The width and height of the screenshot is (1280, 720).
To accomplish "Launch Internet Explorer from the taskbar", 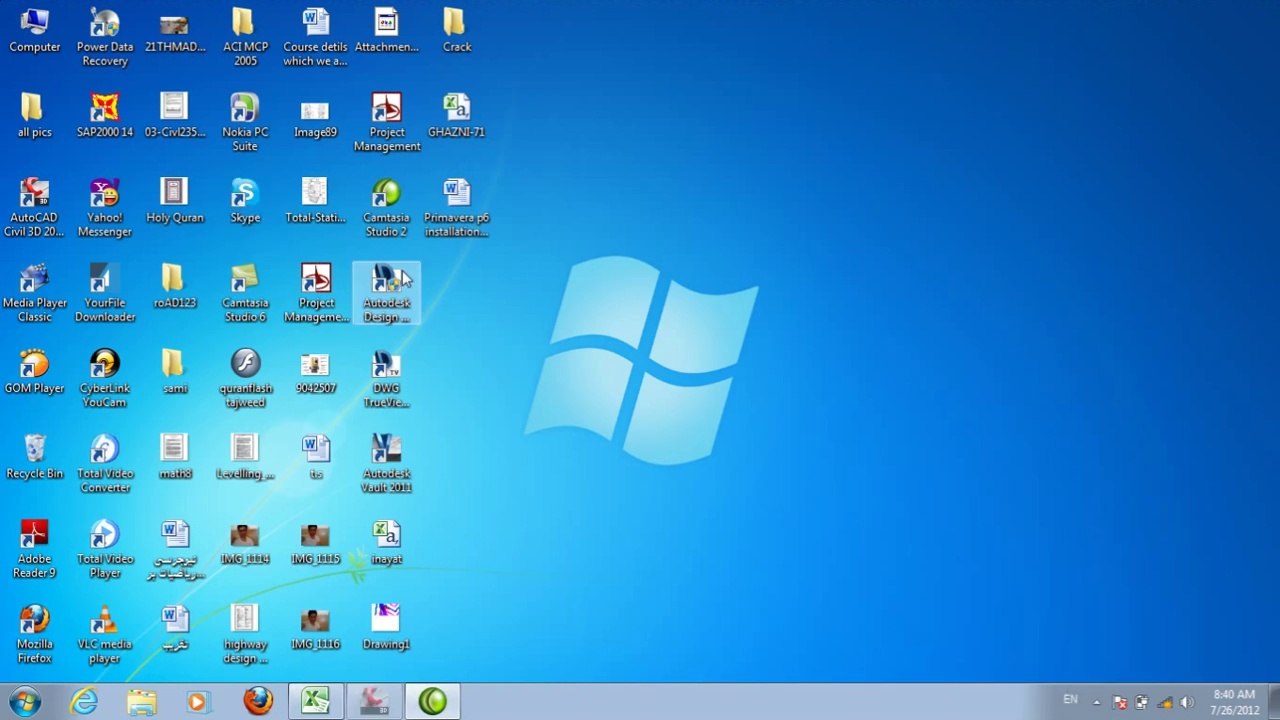I will 84,701.
